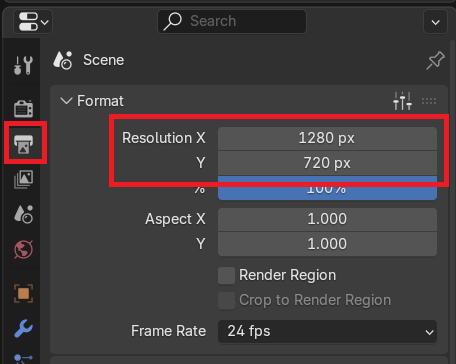Open the options dropdown beside Search
456x364 pixels.
coord(435,22)
